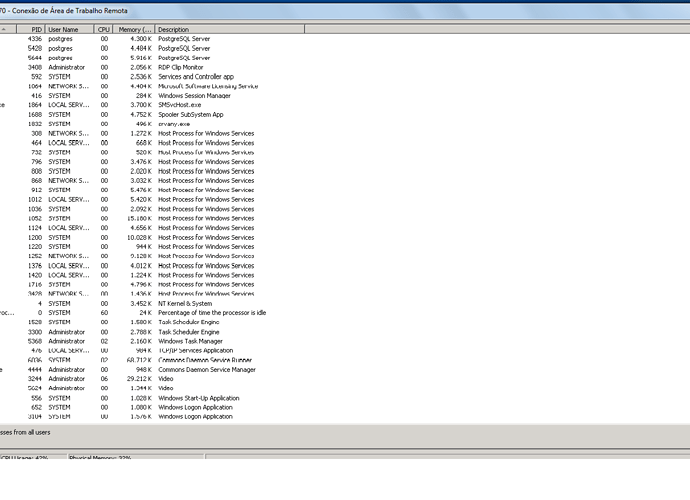Select the 'Windows Session Manager' row
The width and height of the screenshot is (690, 500).
(x=152, y=96)
